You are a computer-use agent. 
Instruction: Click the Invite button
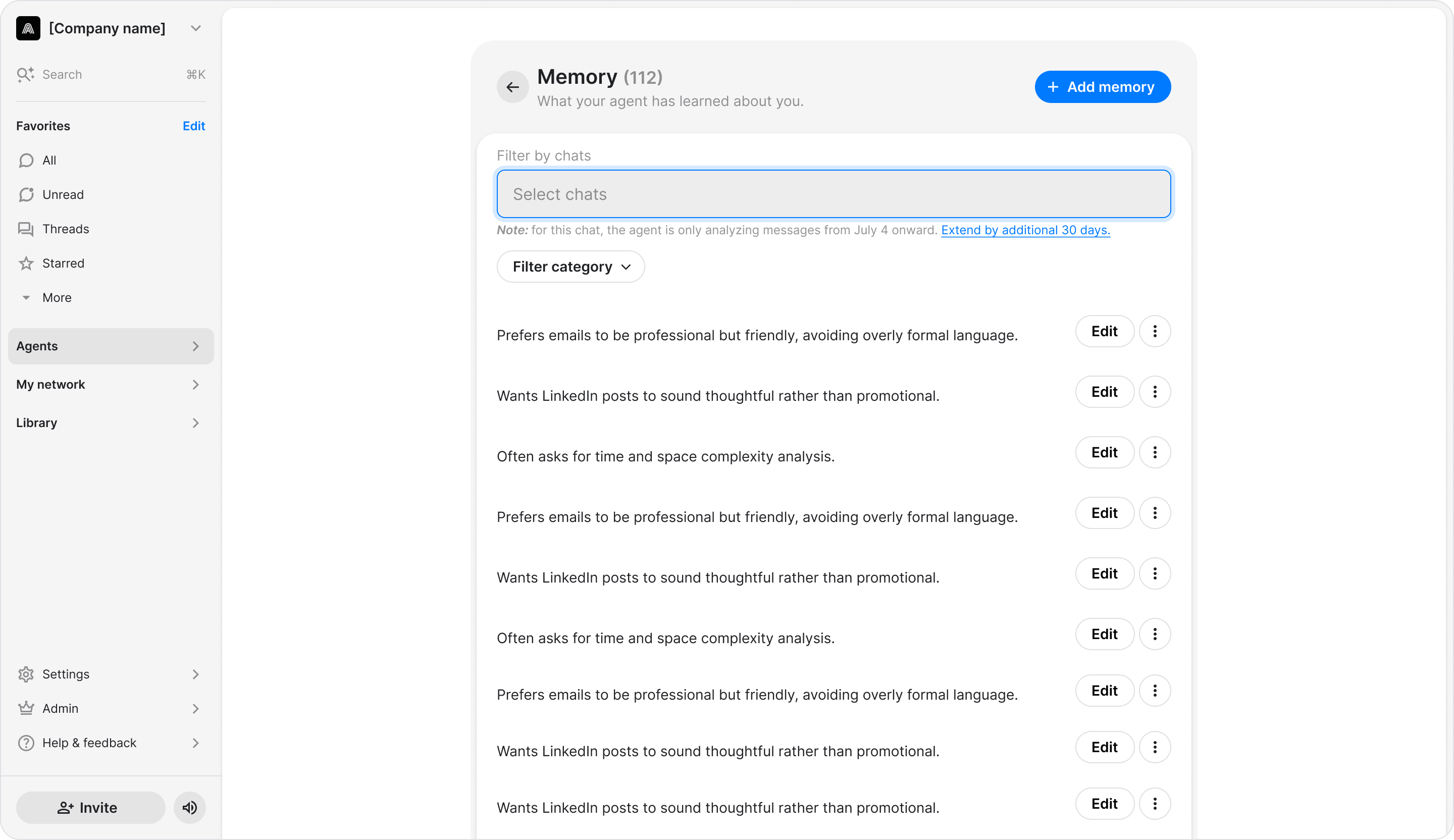[90, 807]
